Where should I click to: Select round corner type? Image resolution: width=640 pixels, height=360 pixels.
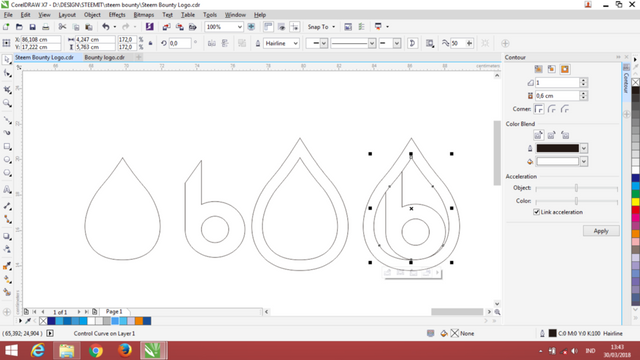[552, 109]
